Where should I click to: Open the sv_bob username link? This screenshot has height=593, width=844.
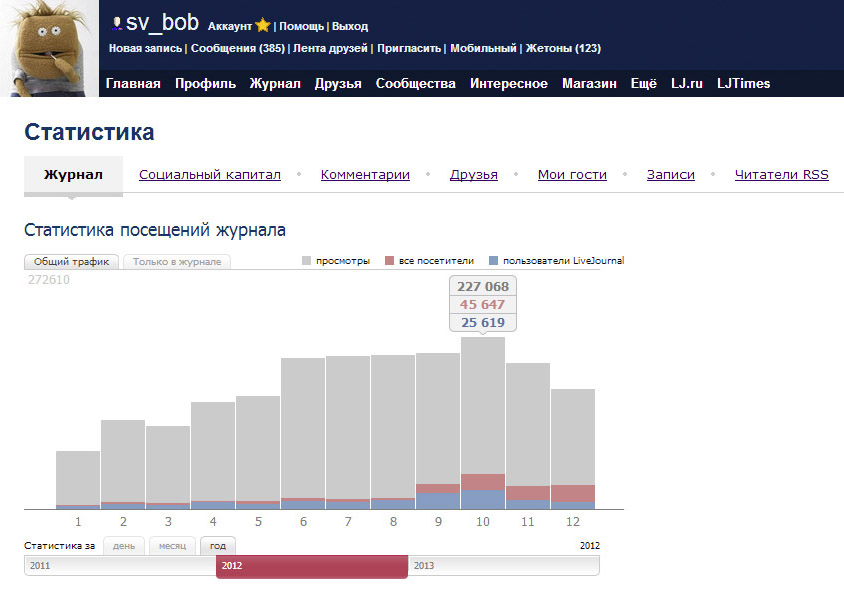[162, 23]
